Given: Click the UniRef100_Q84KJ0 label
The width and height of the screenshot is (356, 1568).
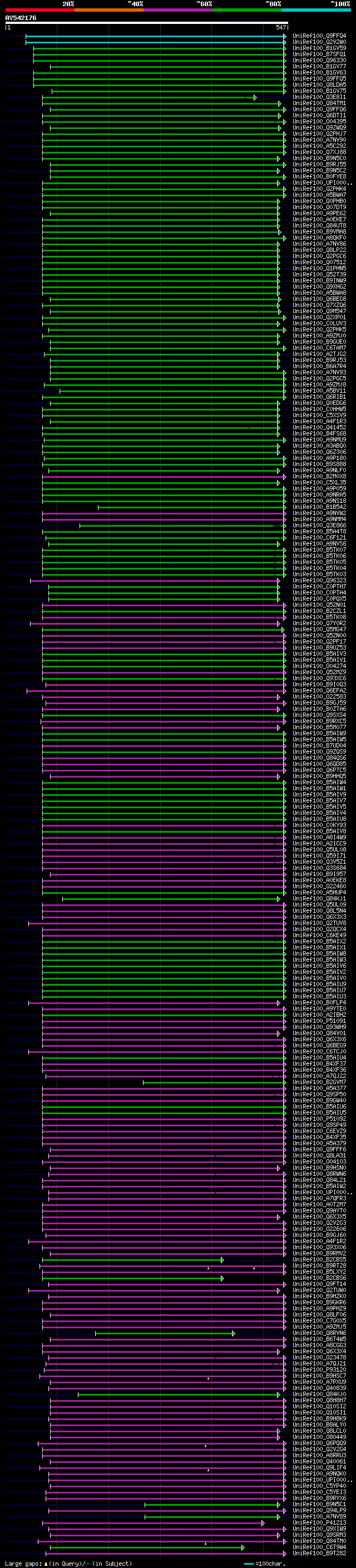Looking at the screenshot, I should (319, 1394).
